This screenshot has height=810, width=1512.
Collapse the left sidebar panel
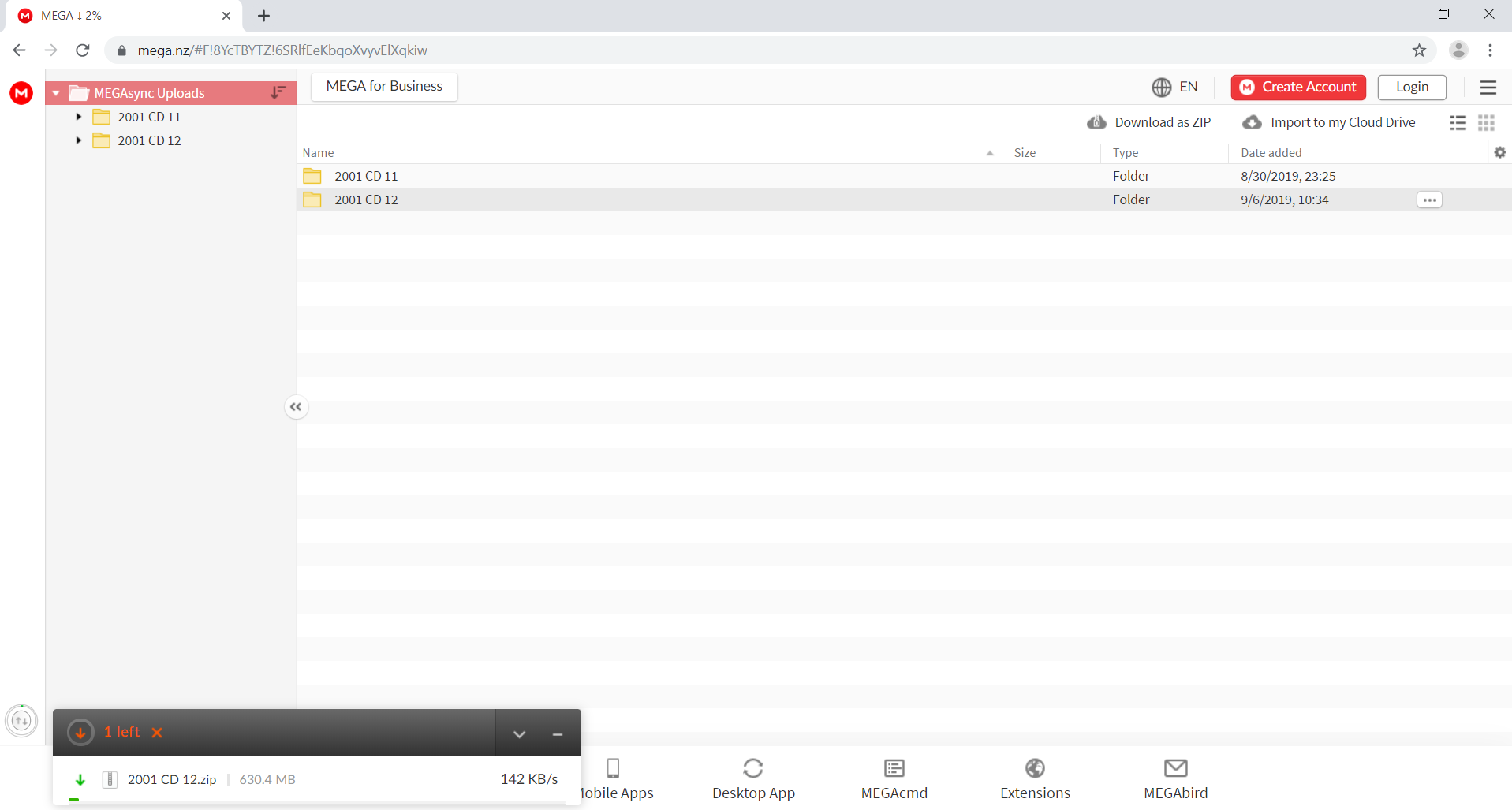(296, 407)
